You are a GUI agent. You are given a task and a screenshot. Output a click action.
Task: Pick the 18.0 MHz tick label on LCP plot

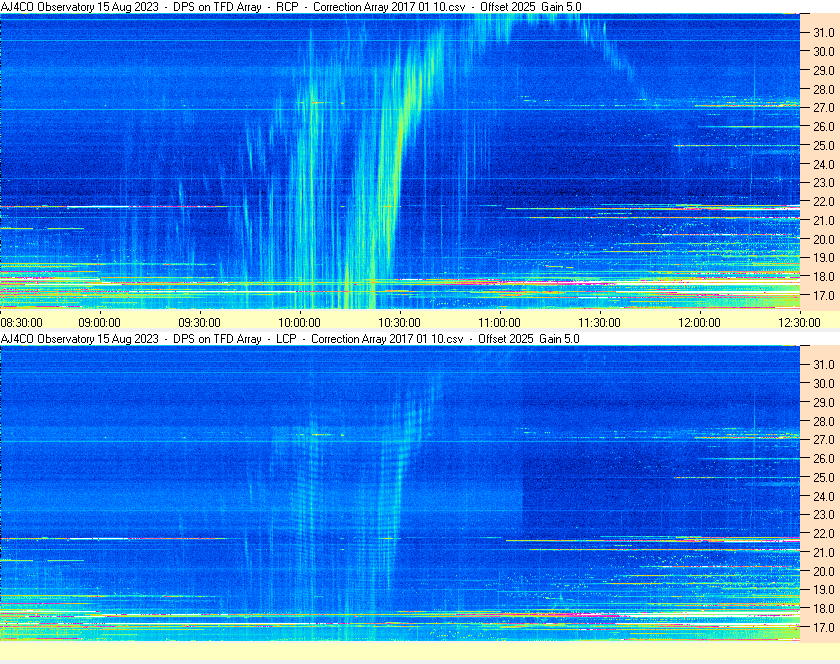(x=824, y=609)
